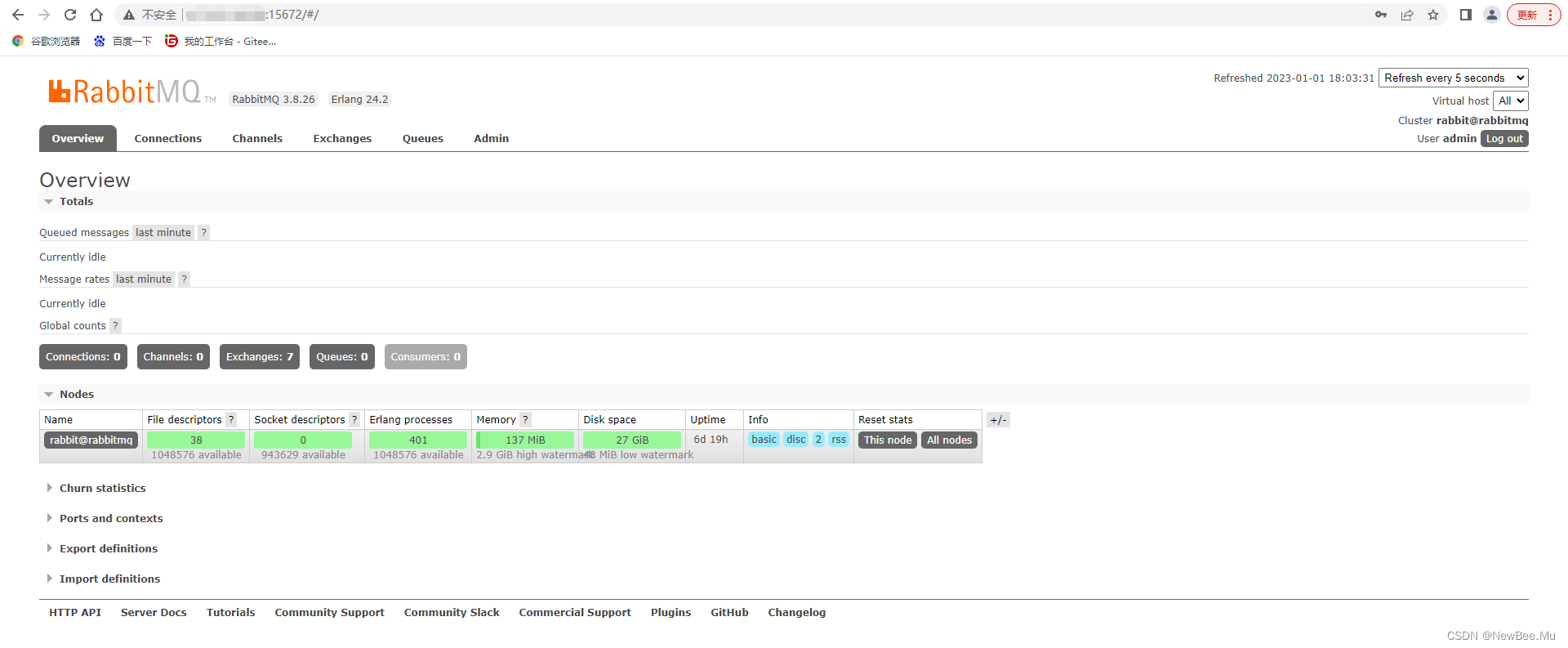
Task: Click the Connections: 0 count button
Action: coord(83,356)
